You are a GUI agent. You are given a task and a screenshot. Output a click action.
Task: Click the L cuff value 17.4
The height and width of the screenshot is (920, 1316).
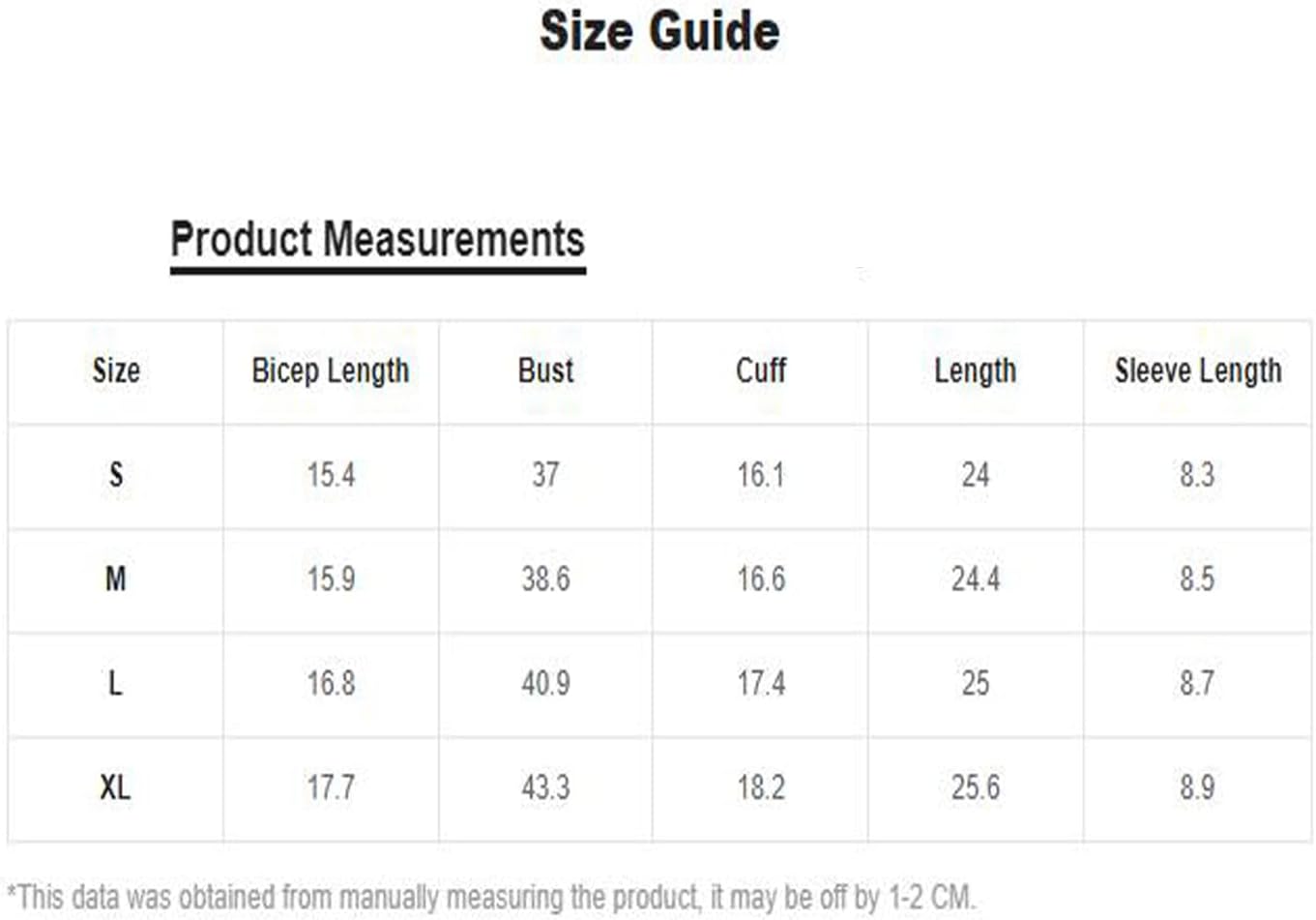pyautogui.click(x=761, y=684)
